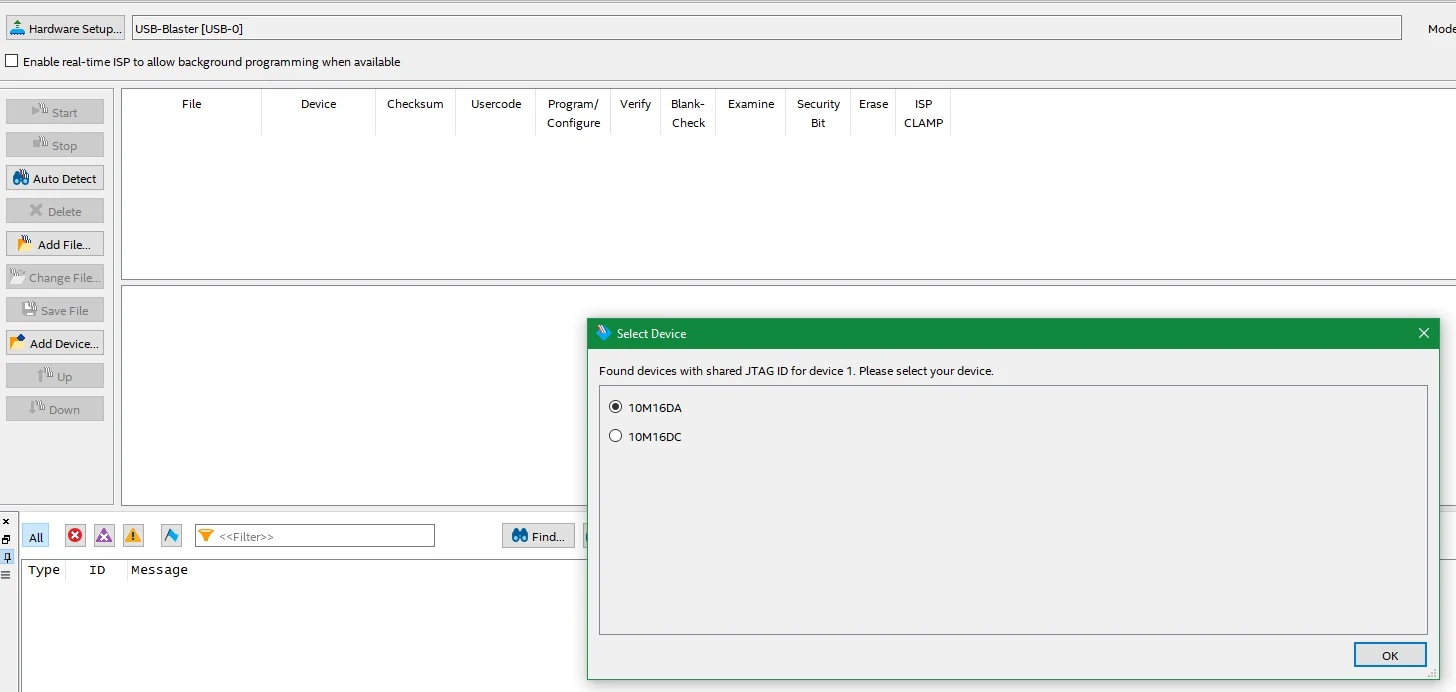
Task: Toggle the info flag message filter
Action: tap(171, 536)
